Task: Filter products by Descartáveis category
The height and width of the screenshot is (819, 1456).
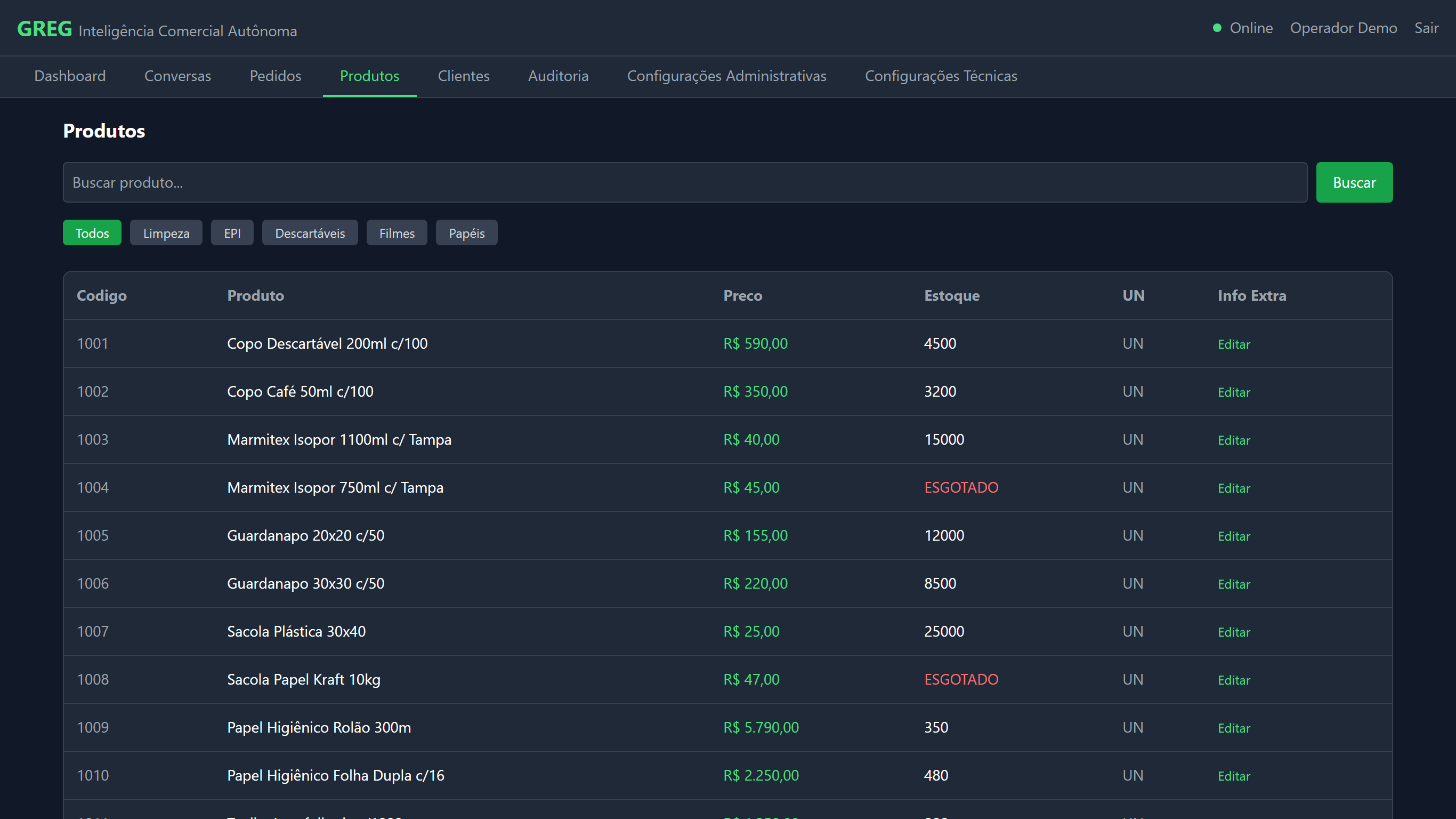Action: (310, 233)
